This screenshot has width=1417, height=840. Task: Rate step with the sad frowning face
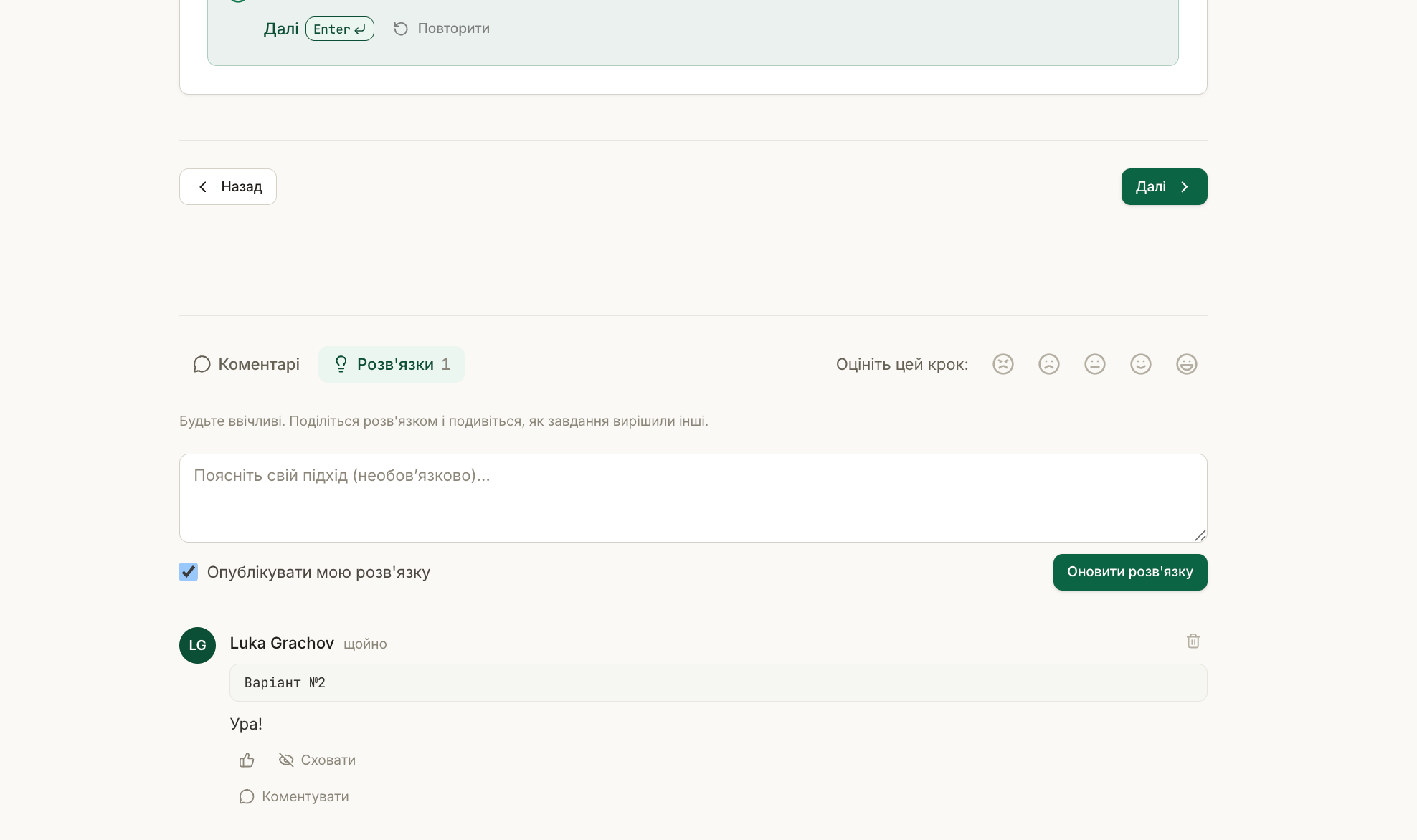[1049, 364]
